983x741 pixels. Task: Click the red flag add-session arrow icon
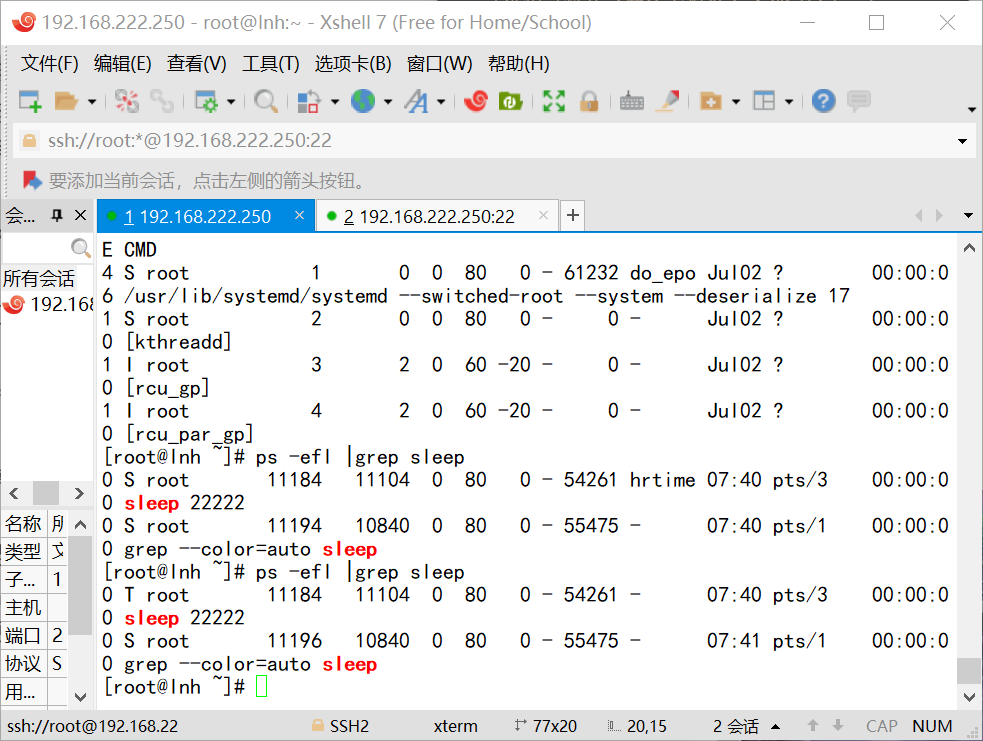(31, 181)
